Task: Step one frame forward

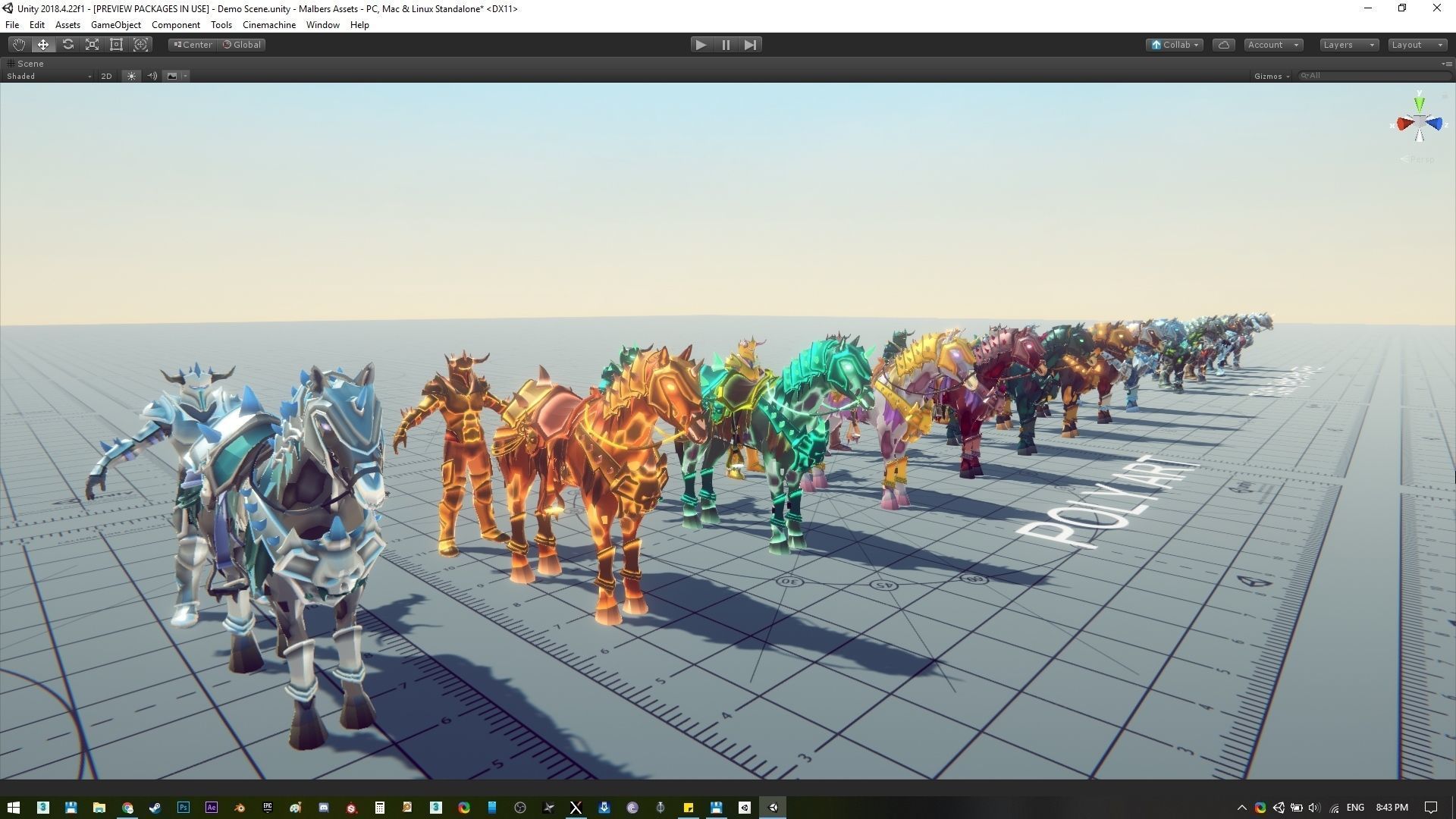Action: [750, 45]
